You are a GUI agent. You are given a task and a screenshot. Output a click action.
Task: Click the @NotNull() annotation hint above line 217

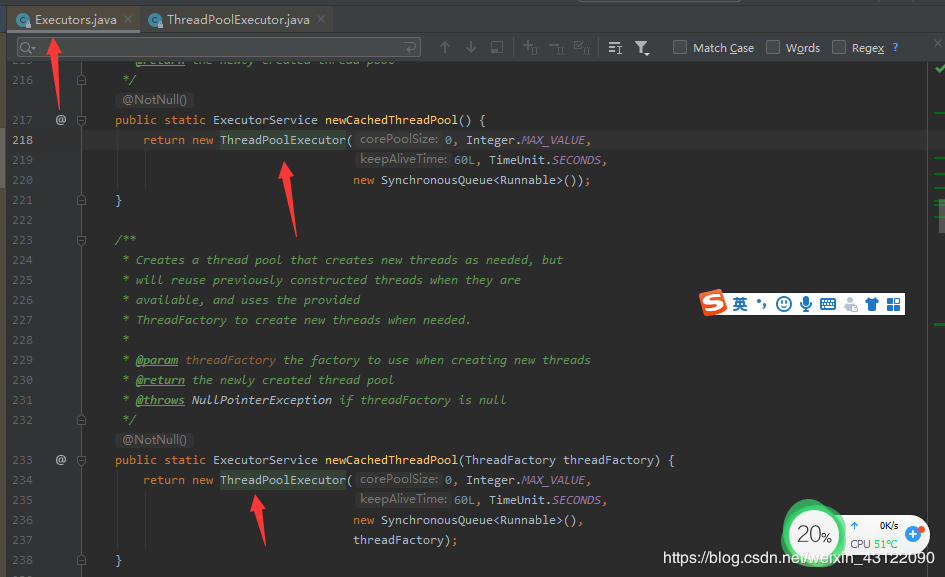[x=154, y=99]
